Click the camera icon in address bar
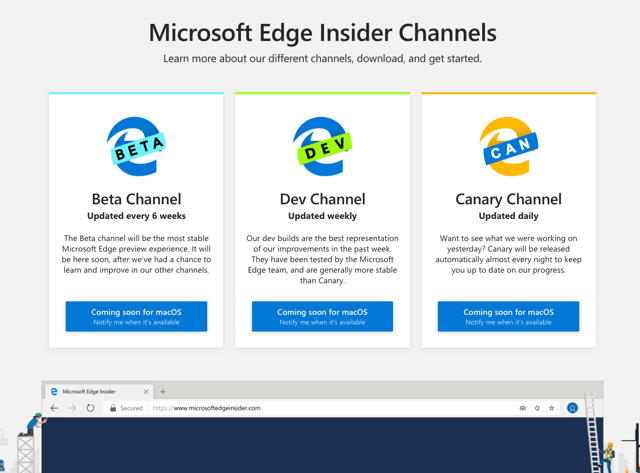The width and height of the screenshot is (640, 473). tap(522, 408)
